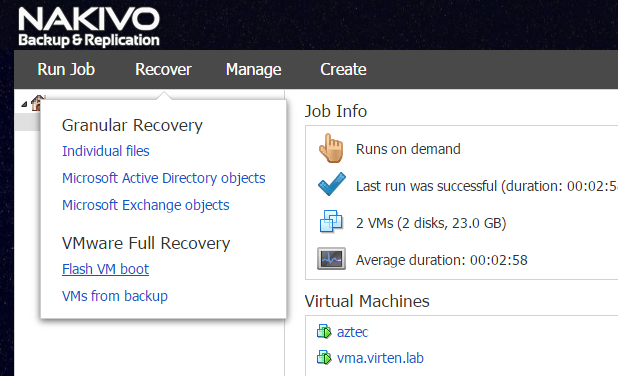The image size is (618, 376).
Task: Click the home icon in the tree
Action: pyautogui.click(x=37, y=102)
